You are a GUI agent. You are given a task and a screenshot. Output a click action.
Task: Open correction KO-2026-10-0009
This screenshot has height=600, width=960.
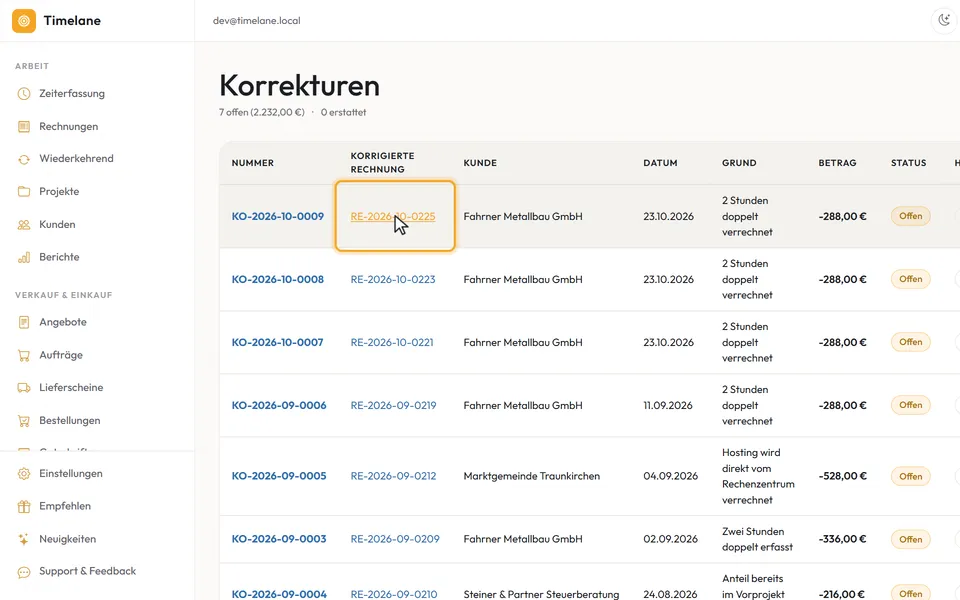point(277,216)
